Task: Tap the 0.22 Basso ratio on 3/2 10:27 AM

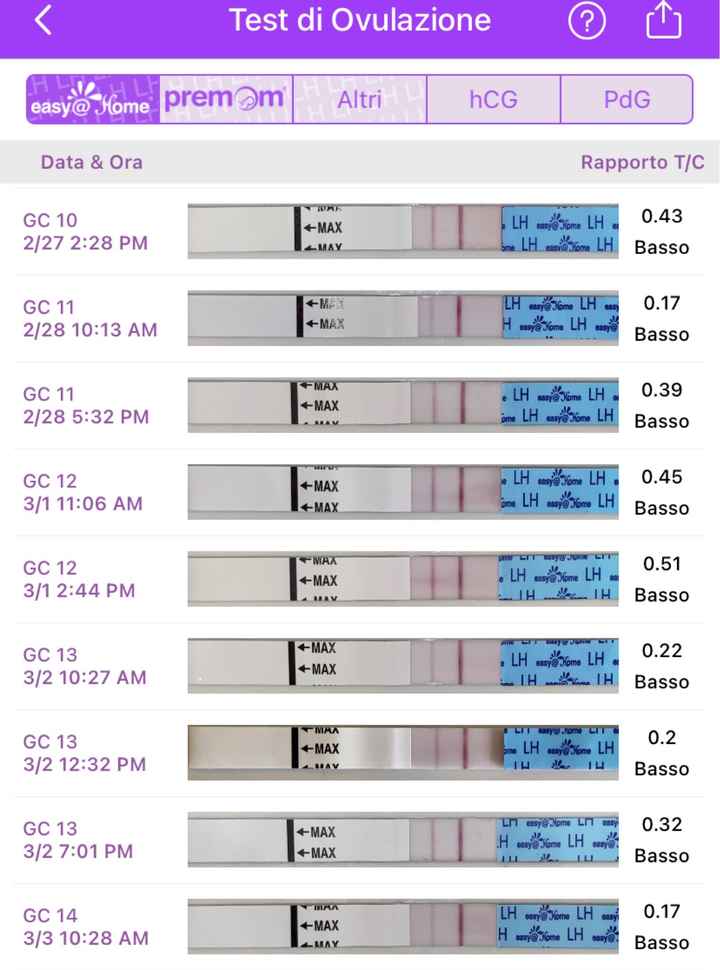Action: click(661, 666)
